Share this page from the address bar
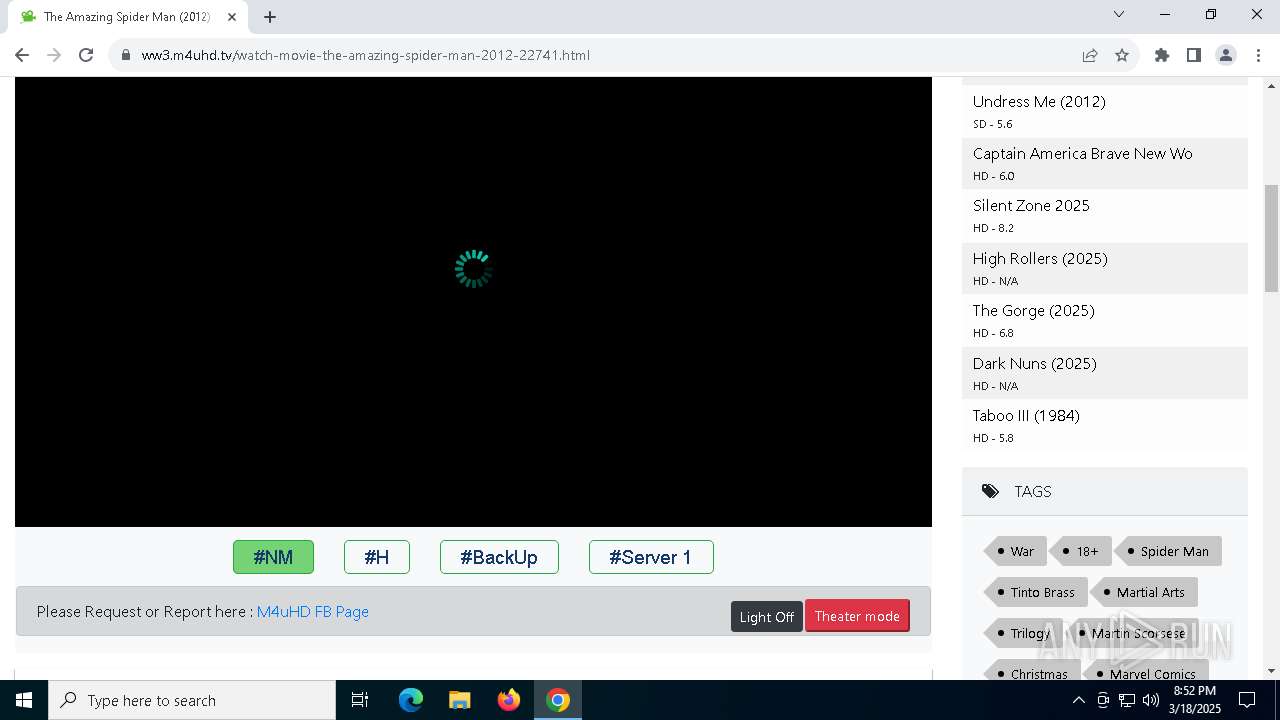Screen dimensions: 1280x720 tap(1090, 55)
